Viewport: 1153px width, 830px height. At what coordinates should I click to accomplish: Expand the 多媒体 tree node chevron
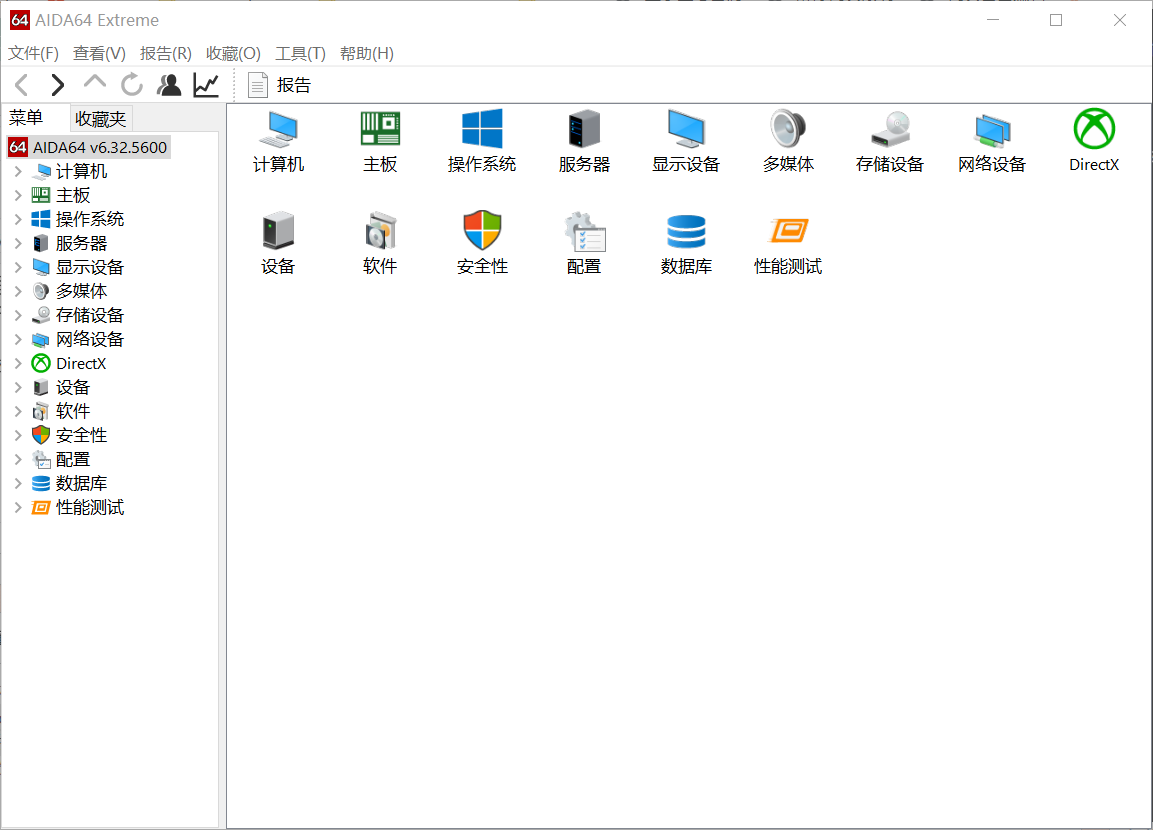(18, 291)
